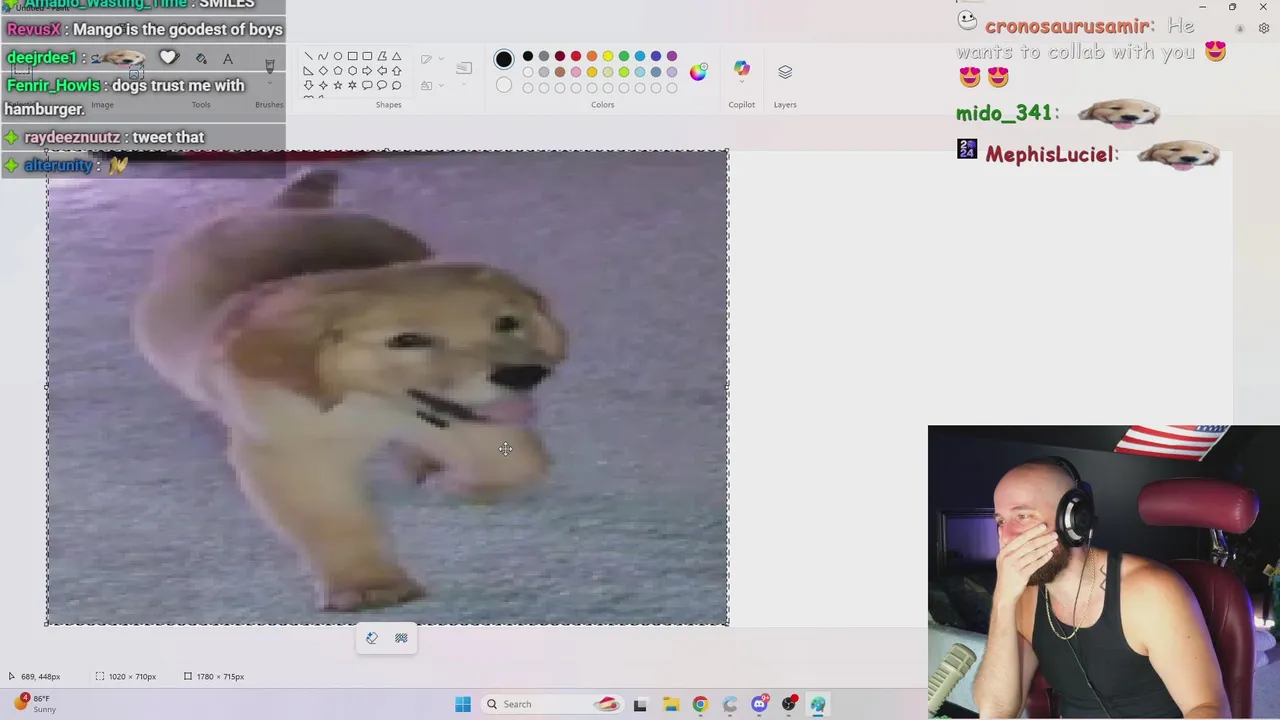Pick the dark red swatch

560,56
